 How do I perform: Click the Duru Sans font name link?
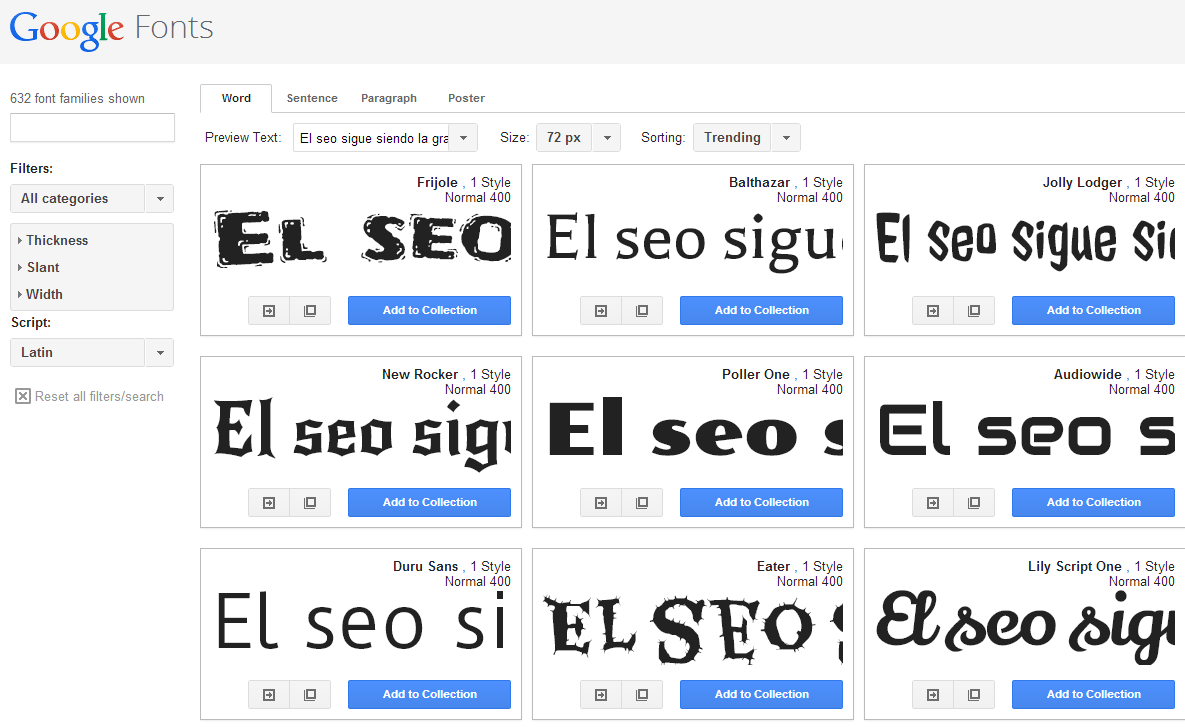pyautogui.click(x=425, y=566)
